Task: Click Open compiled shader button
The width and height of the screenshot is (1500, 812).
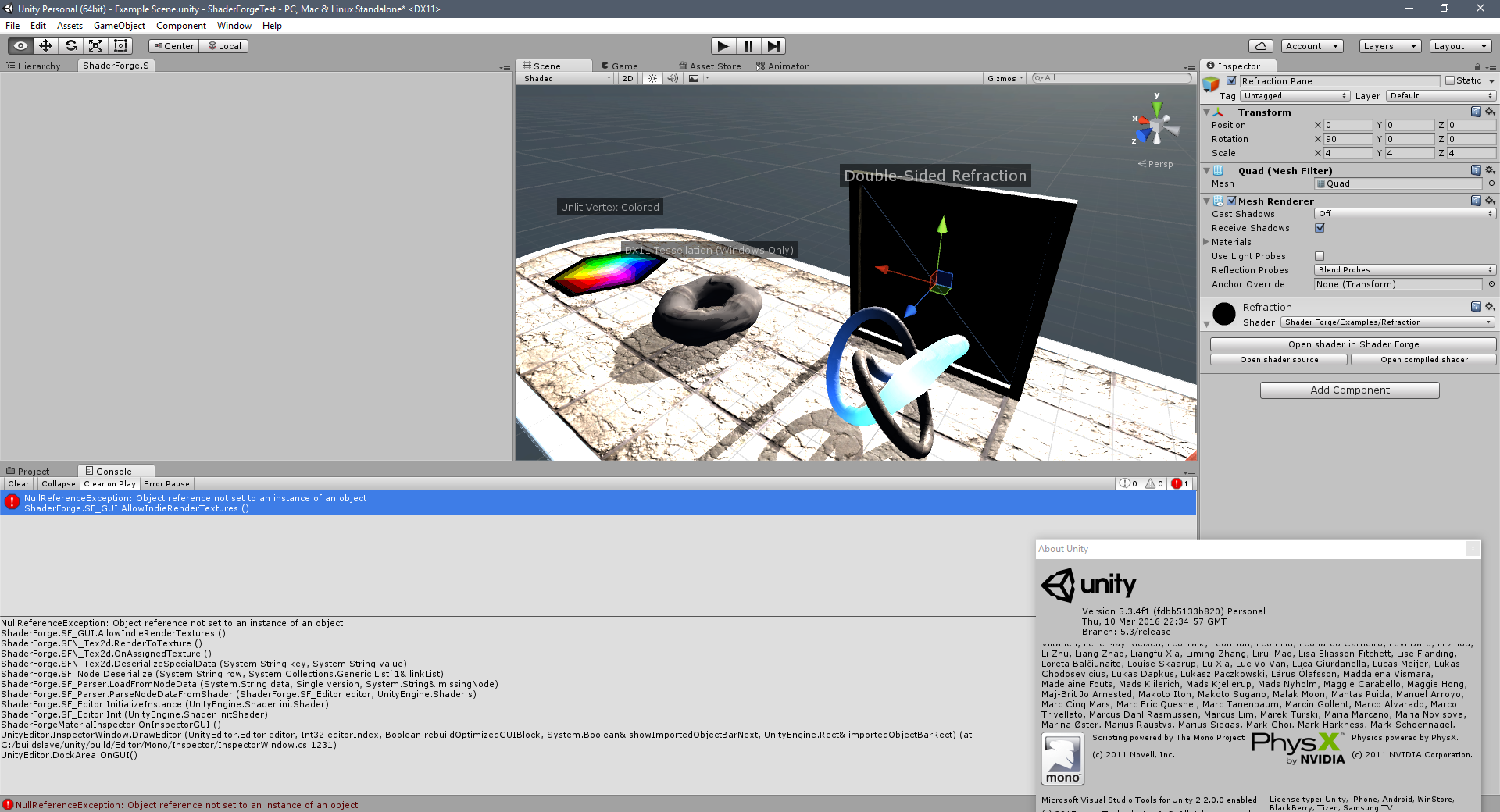Action: (1423, 360)
